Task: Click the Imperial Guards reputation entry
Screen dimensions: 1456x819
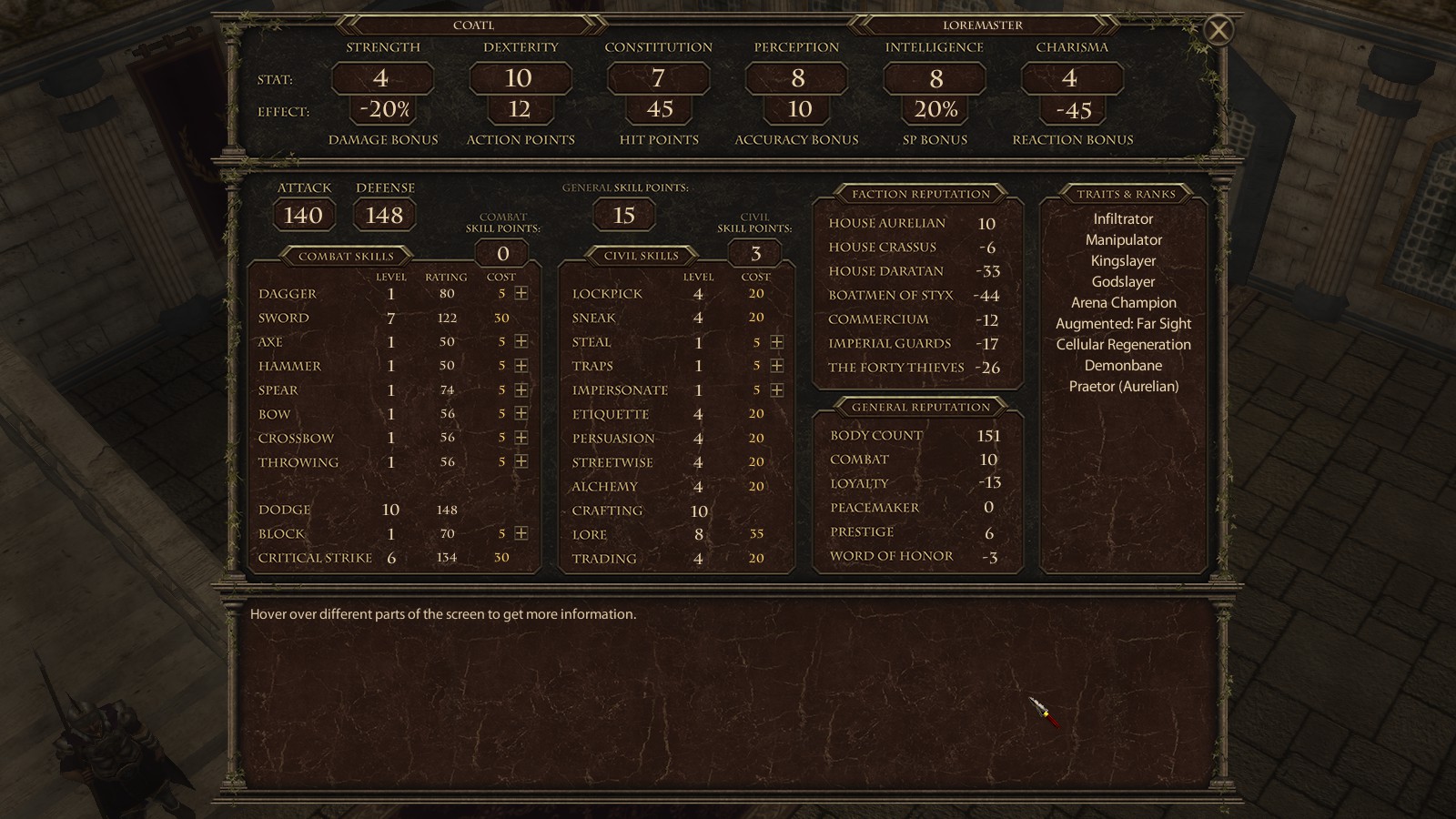Action: (913, 344)
